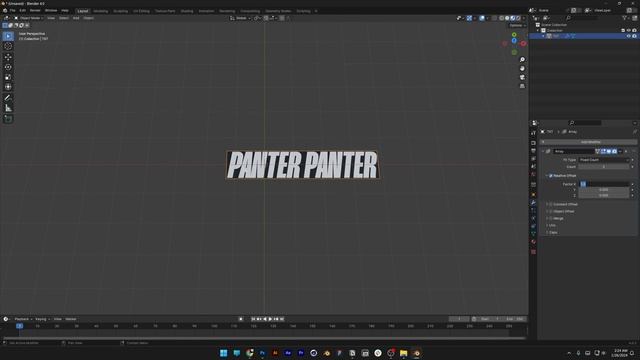Click the Add Modifier button
Screen dimensions: 640x360
click(x=589, y=142)
